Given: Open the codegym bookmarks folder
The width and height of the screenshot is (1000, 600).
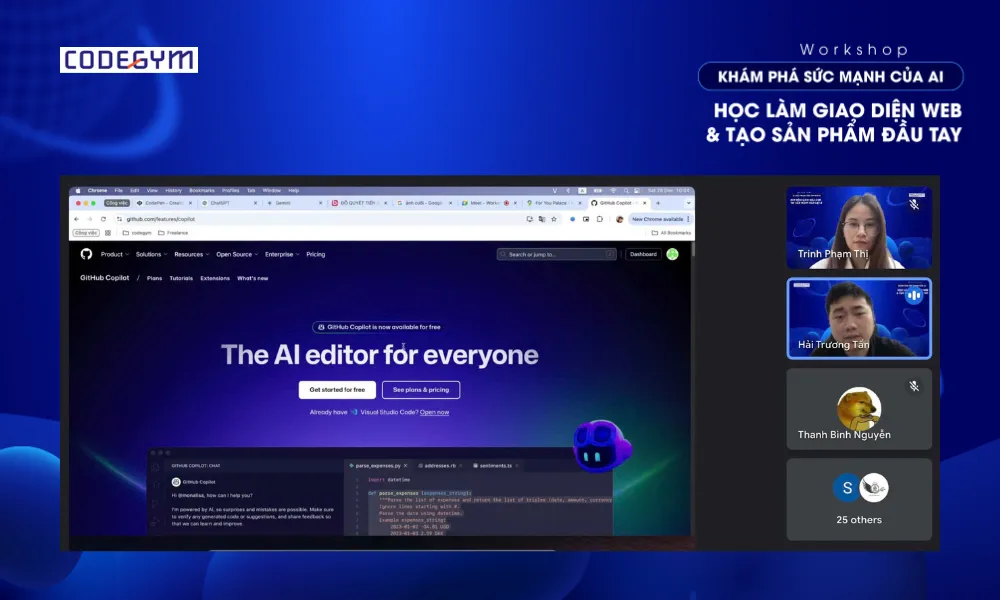Looking at the screenshot, I should pyautogui.click(x=137, y=233).
